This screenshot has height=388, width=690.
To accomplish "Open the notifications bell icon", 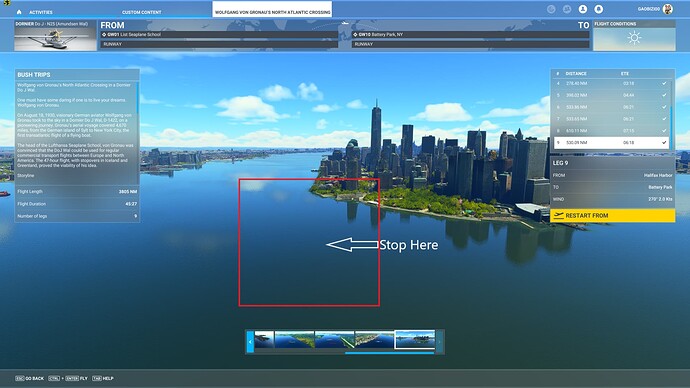I will point(598,9).
